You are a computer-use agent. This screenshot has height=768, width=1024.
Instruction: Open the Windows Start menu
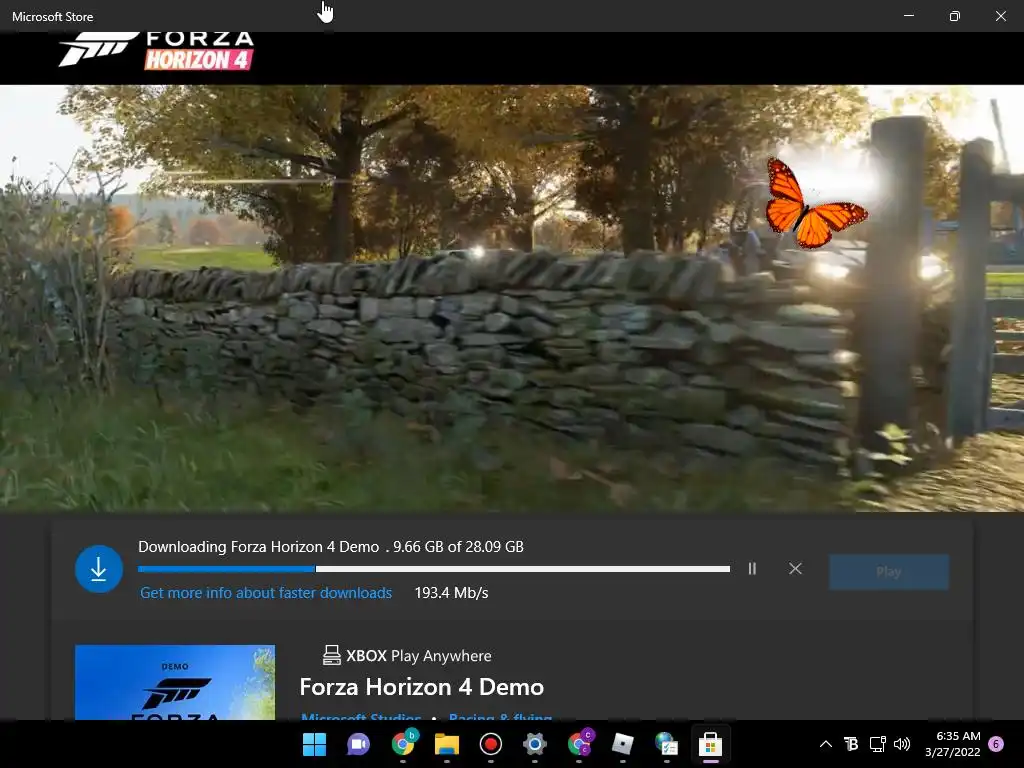pyautogui.click(x=314, y=744)
